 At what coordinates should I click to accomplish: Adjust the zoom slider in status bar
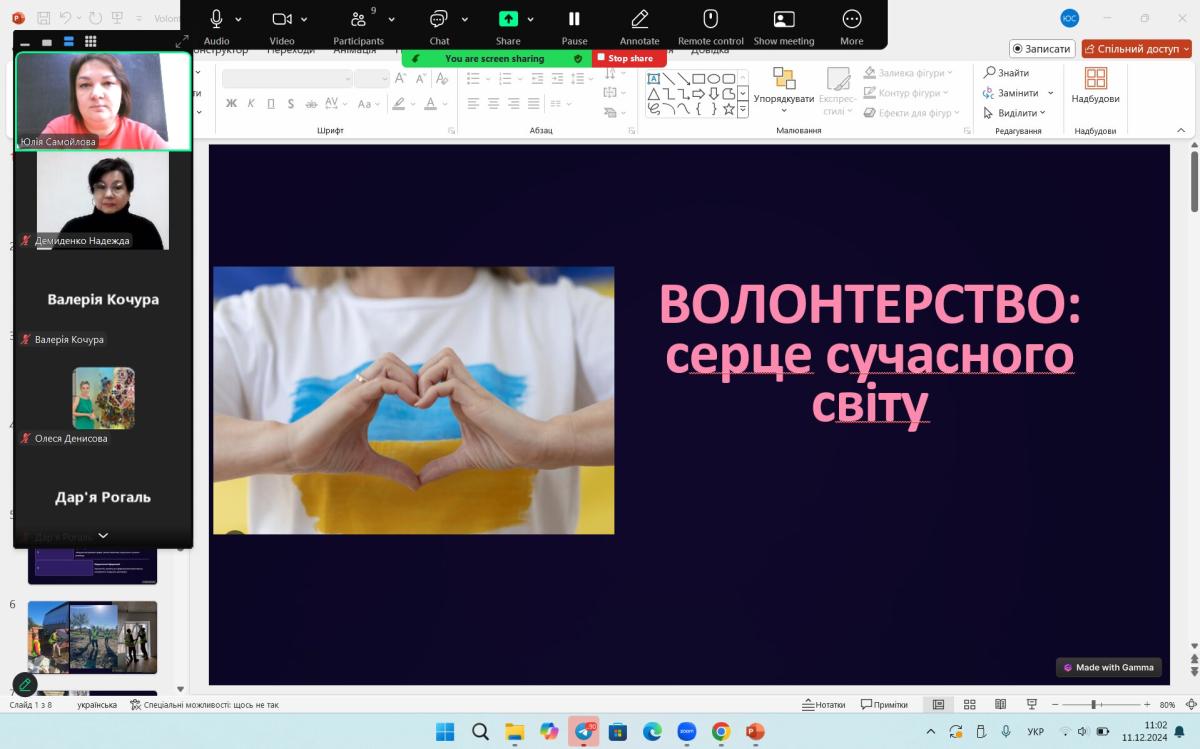pyautogui.click(x=1092, y=704)
